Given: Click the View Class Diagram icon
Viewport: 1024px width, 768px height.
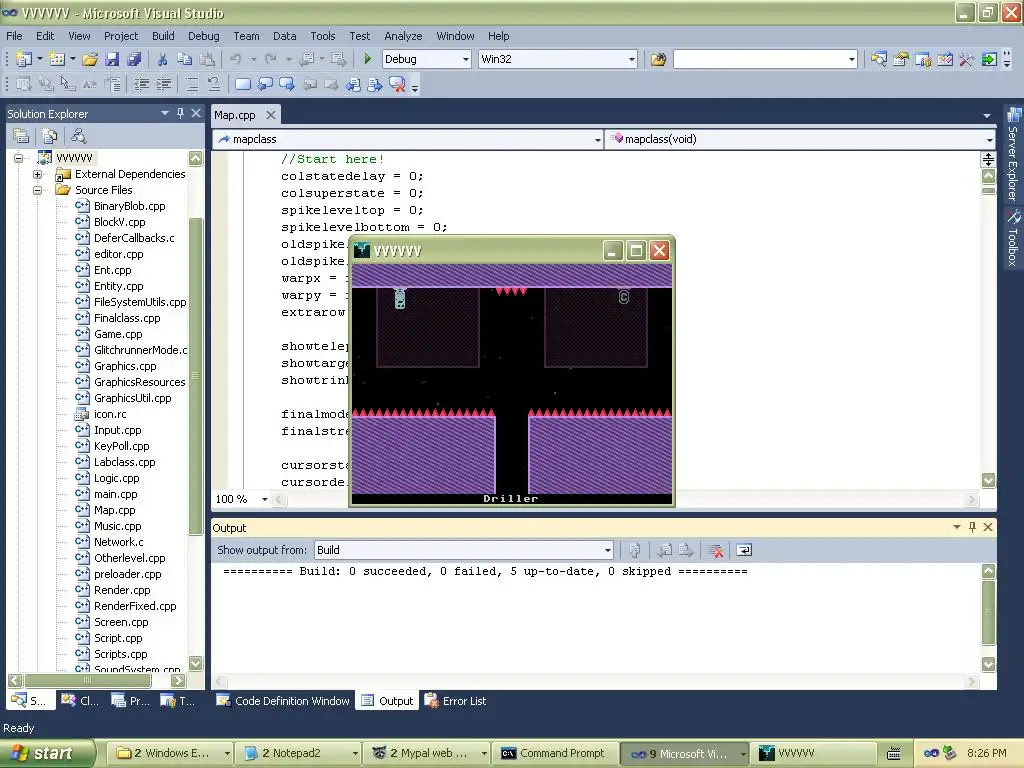Looking at the screenshot, I should [78, 136].
